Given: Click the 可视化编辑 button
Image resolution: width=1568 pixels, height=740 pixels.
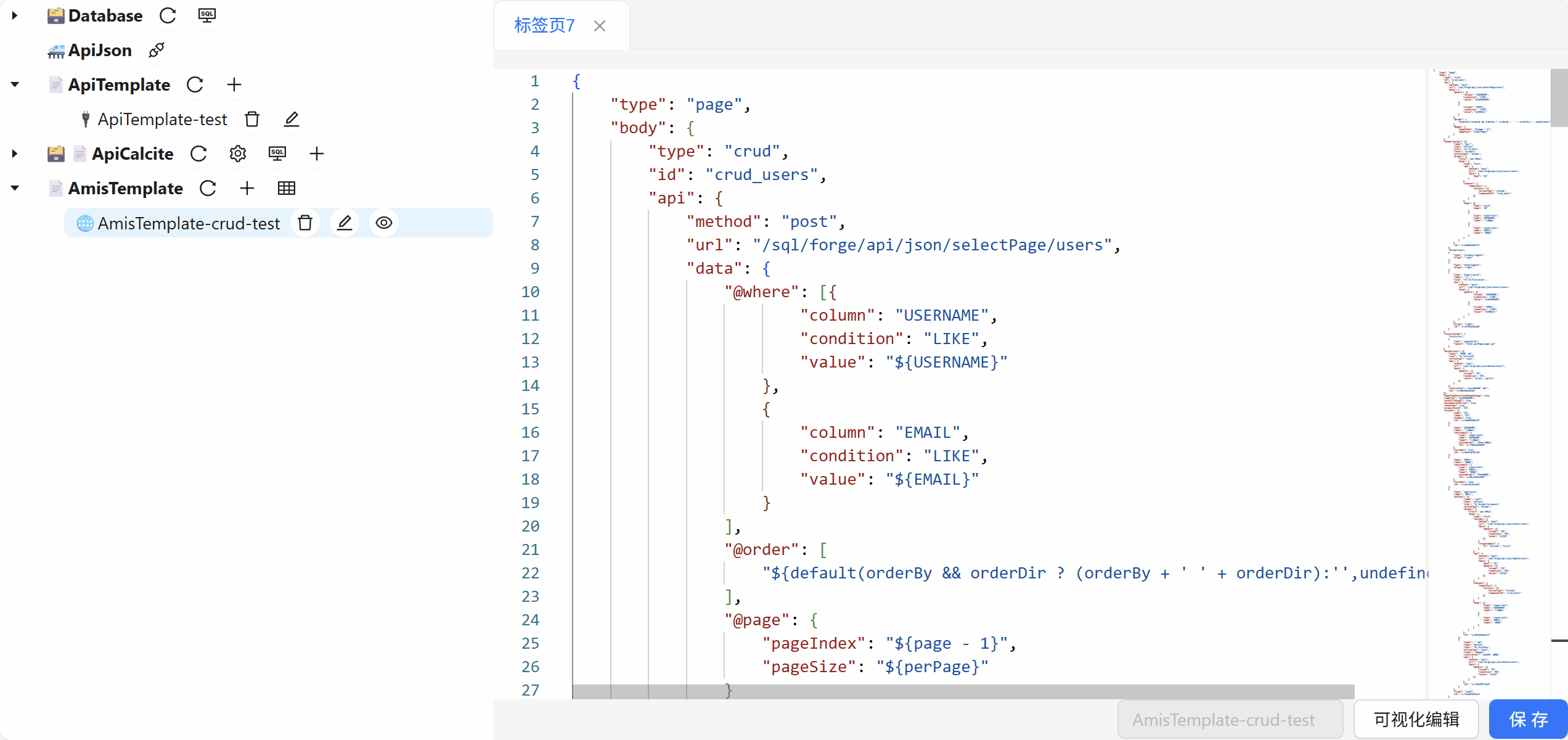Looking at the screenshot, I should pos(1416,719).
